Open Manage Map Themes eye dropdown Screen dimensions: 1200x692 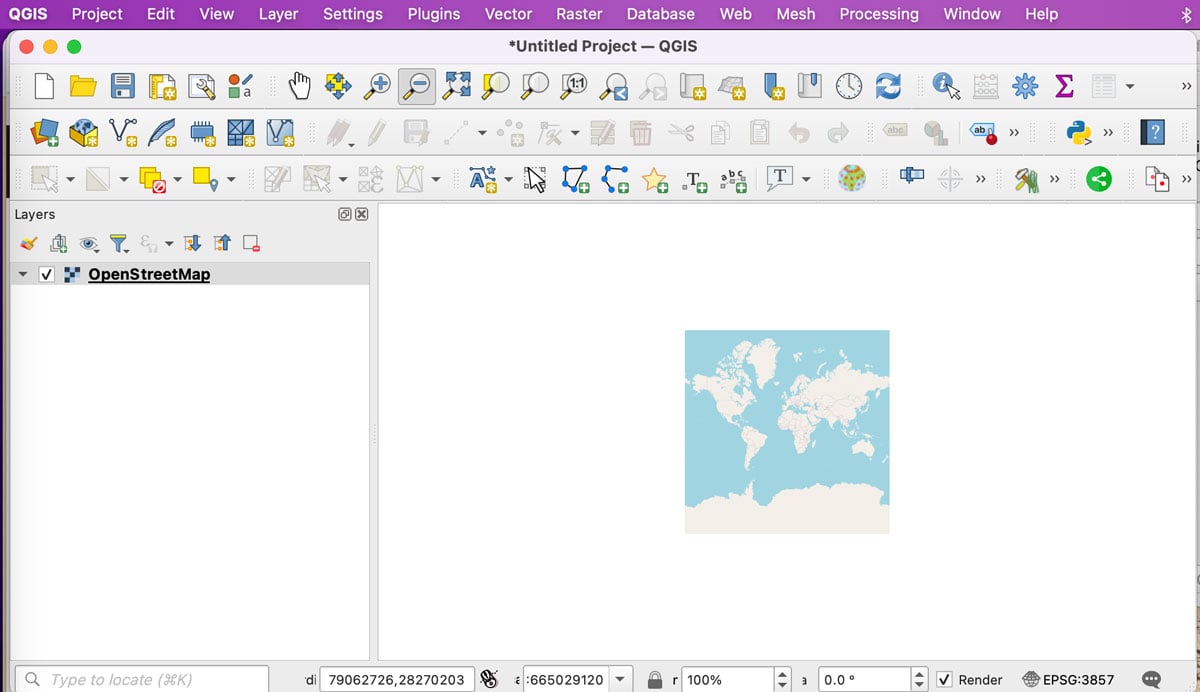(x=90, y=243)
